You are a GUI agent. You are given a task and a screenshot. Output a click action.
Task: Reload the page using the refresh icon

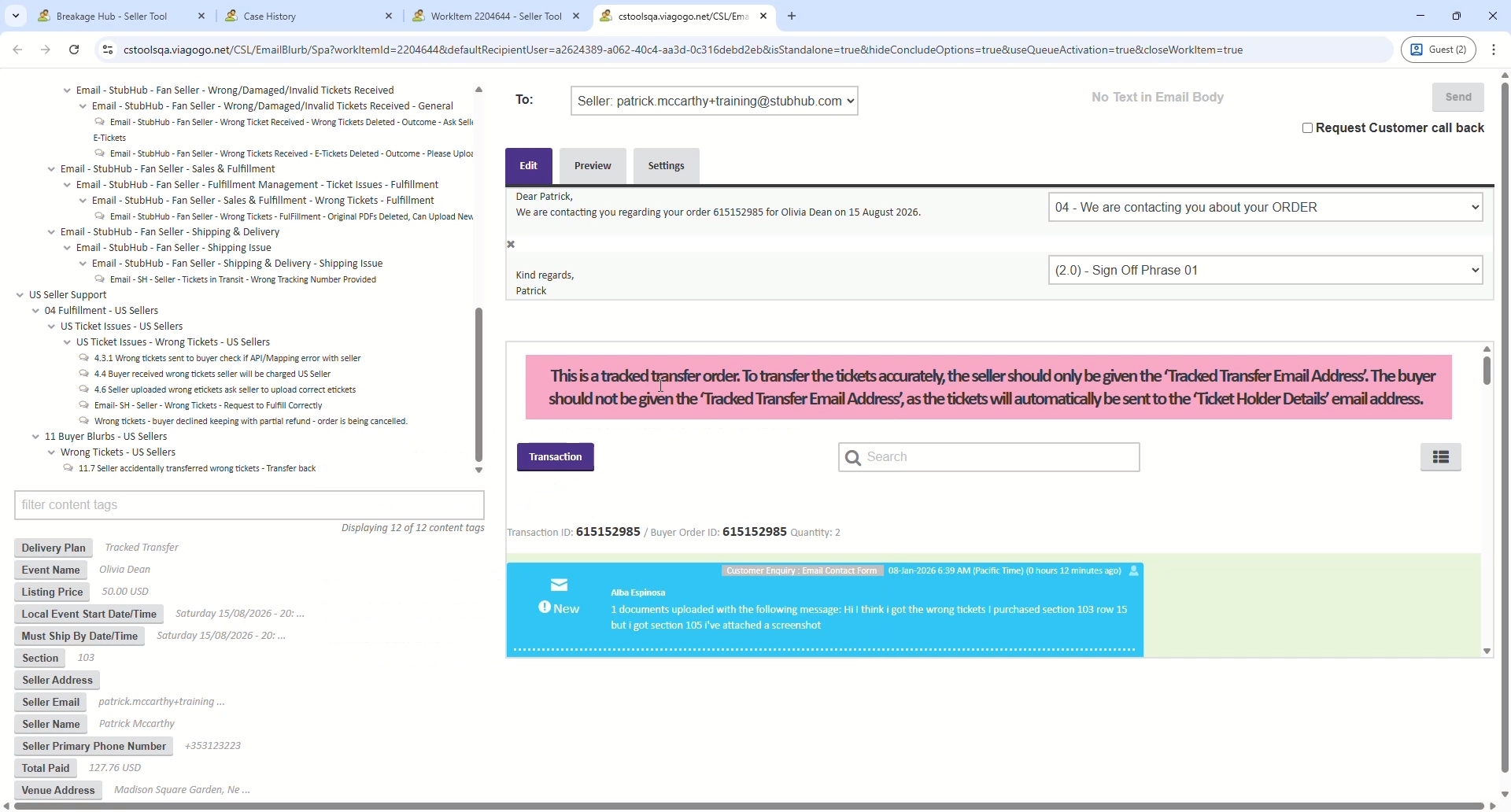coord(74,50)
